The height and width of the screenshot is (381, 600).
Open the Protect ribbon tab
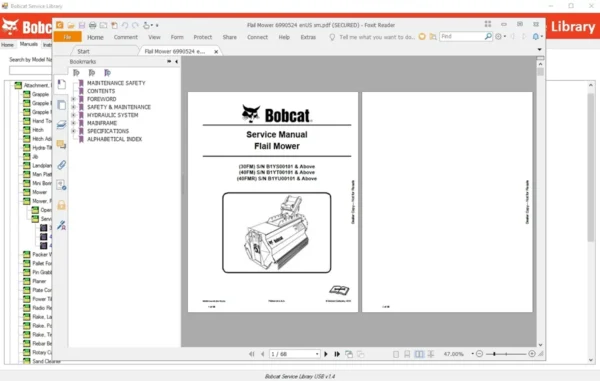pyautogui.click(x=203, y=37)
